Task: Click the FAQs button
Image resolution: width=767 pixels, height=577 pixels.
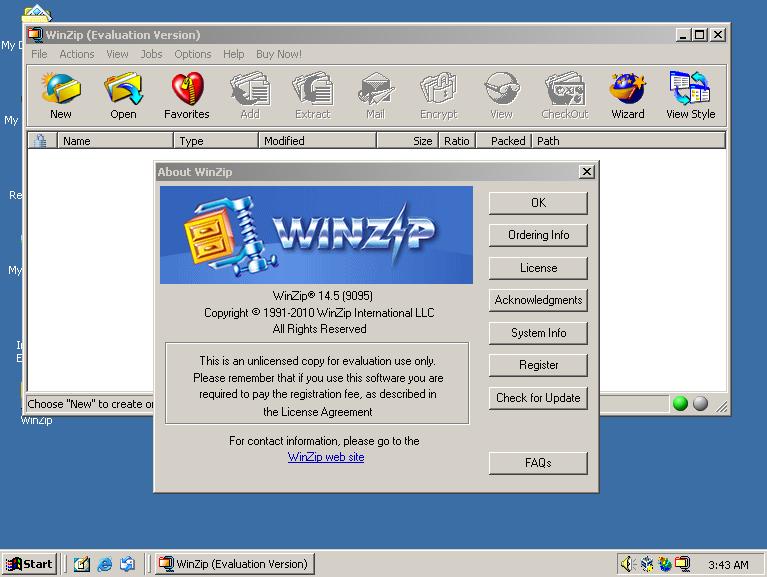Action: 538,463
